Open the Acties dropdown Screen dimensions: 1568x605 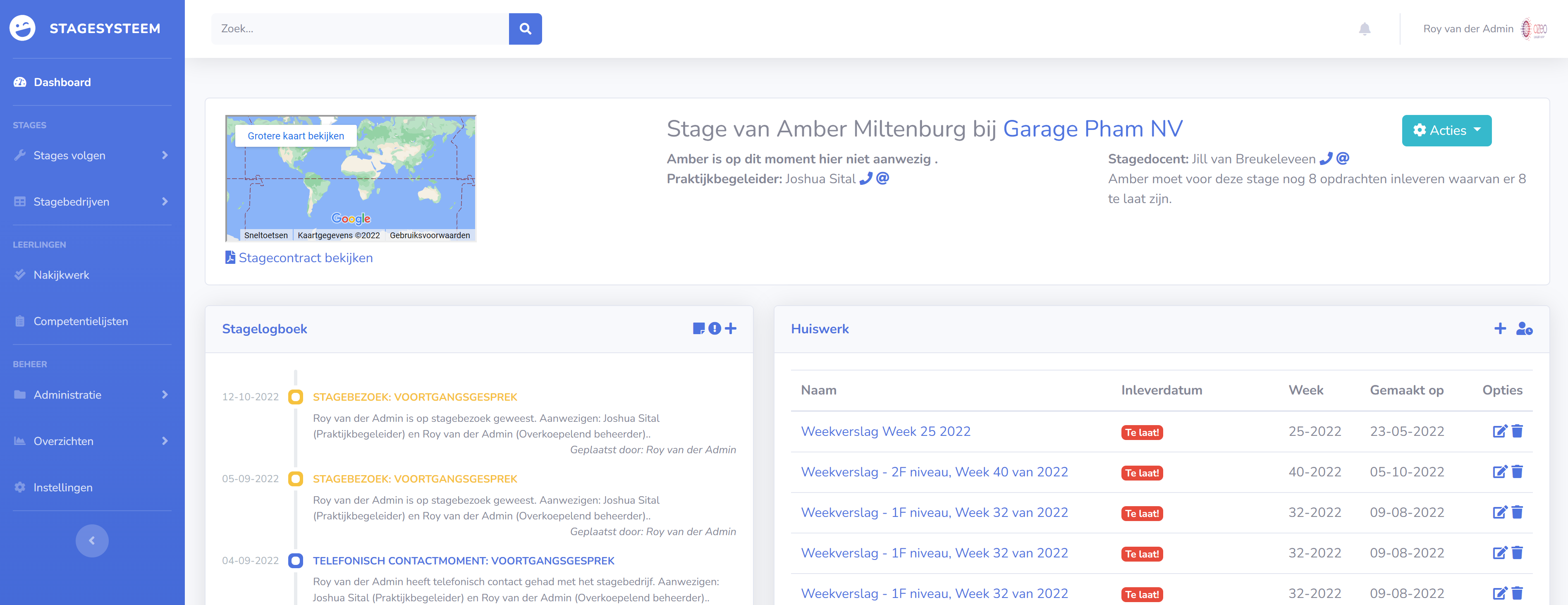pyautogui.click(x=1446, y=130)
